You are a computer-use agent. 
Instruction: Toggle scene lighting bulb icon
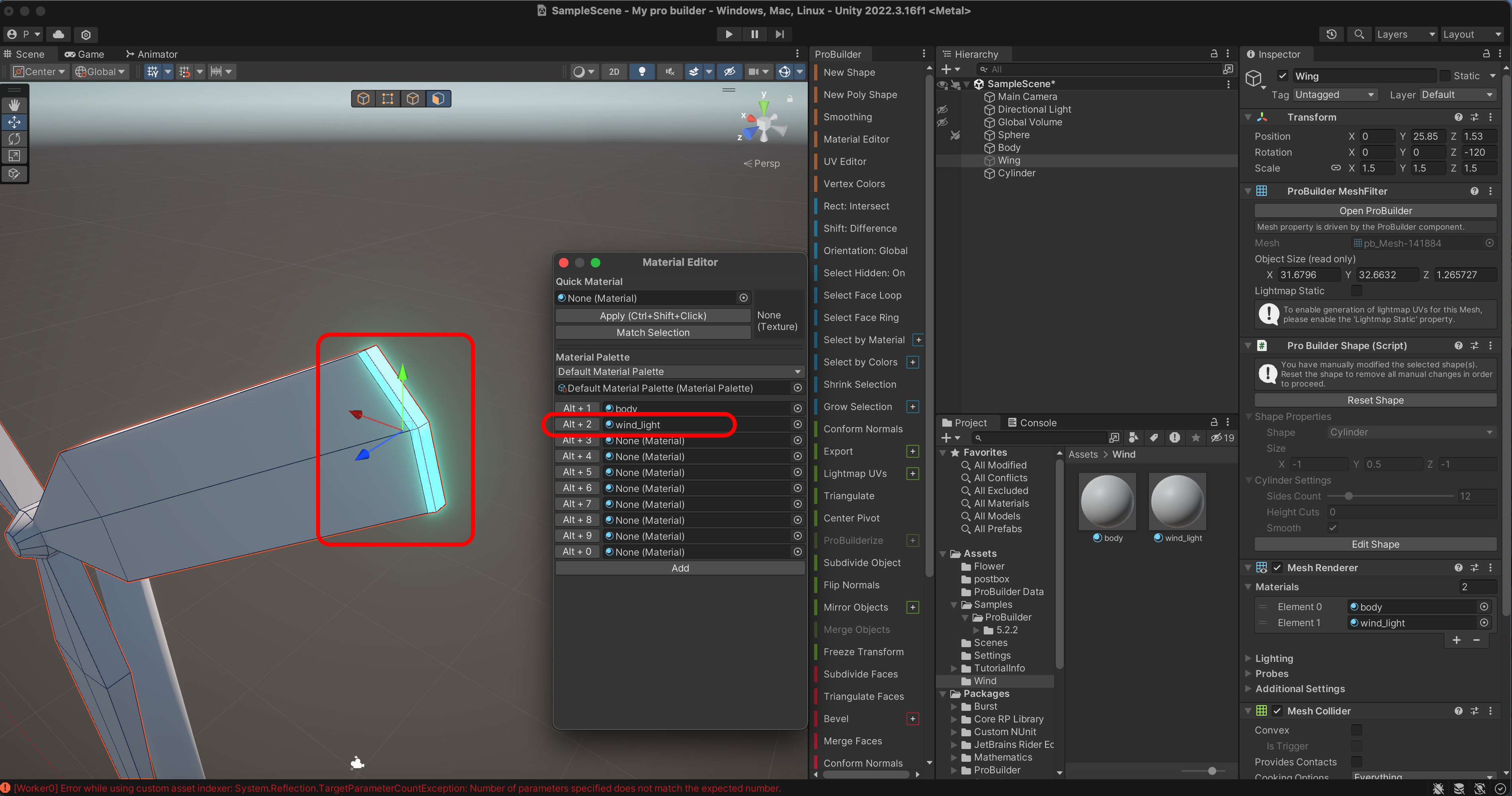[642, 72]
